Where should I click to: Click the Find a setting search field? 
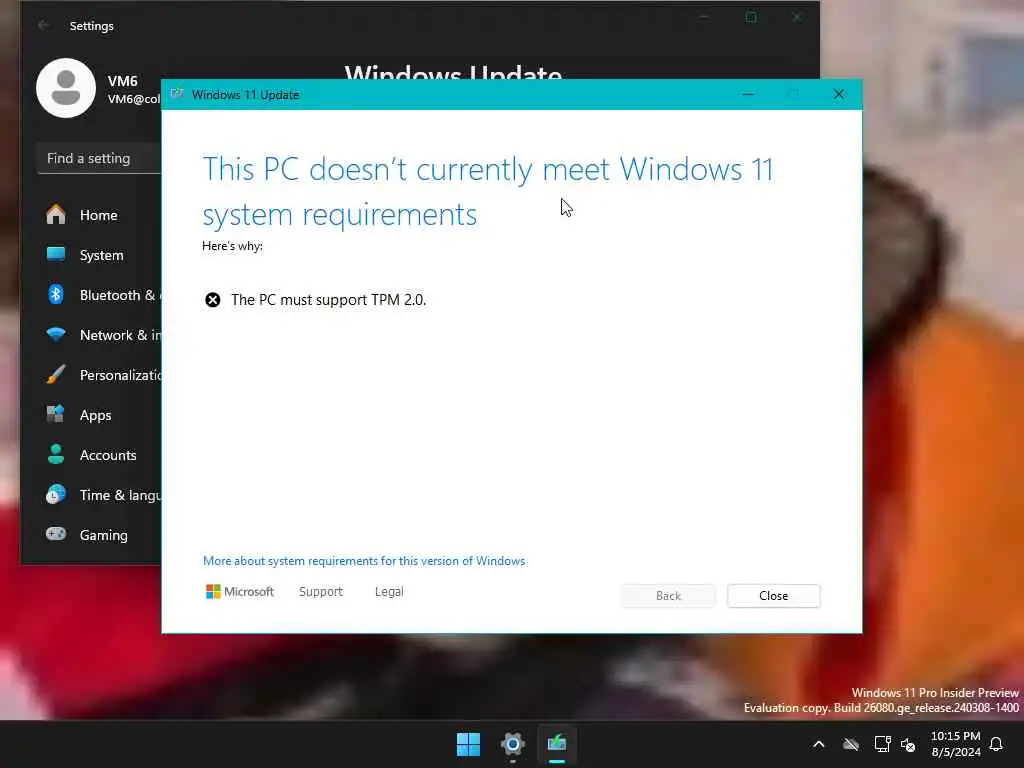tap(99, 159)
